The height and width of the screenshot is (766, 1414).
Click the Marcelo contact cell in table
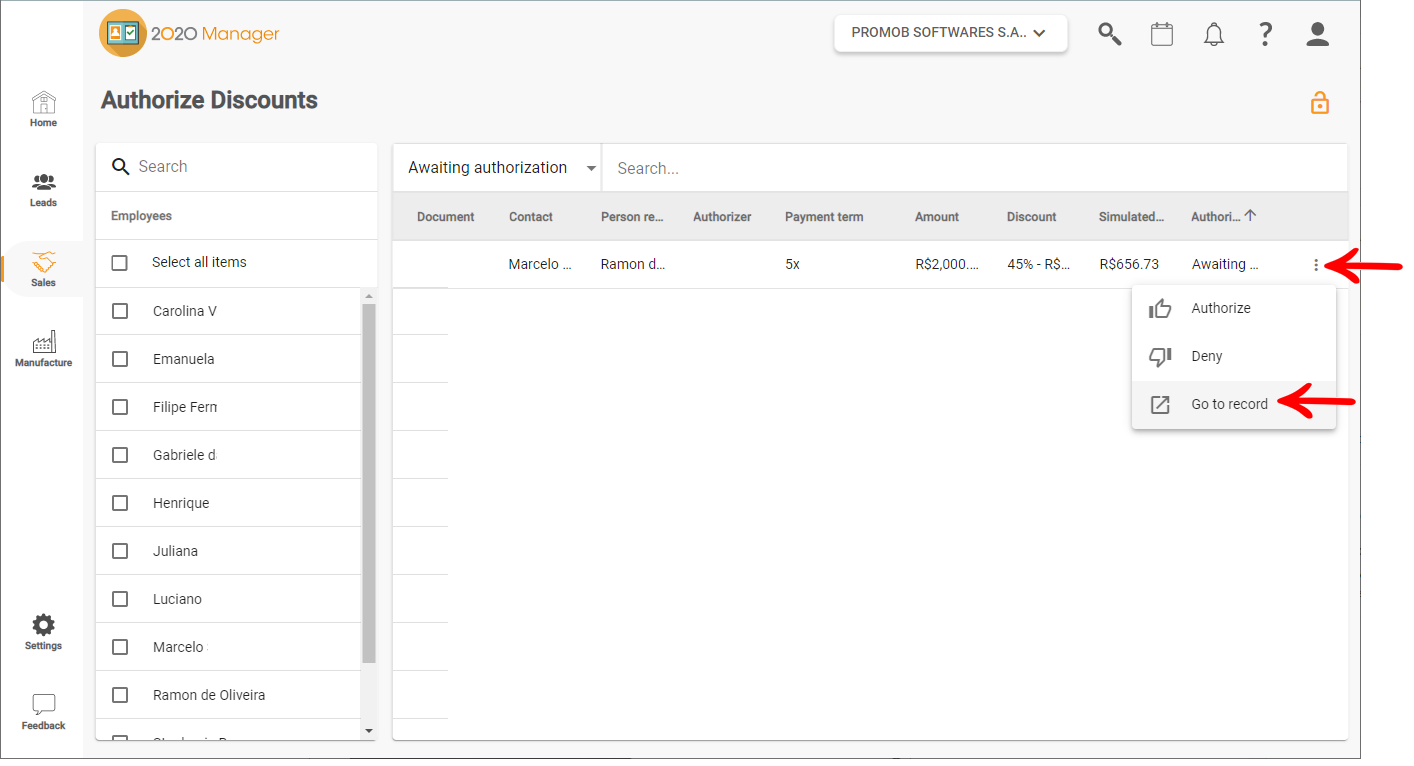540,265
